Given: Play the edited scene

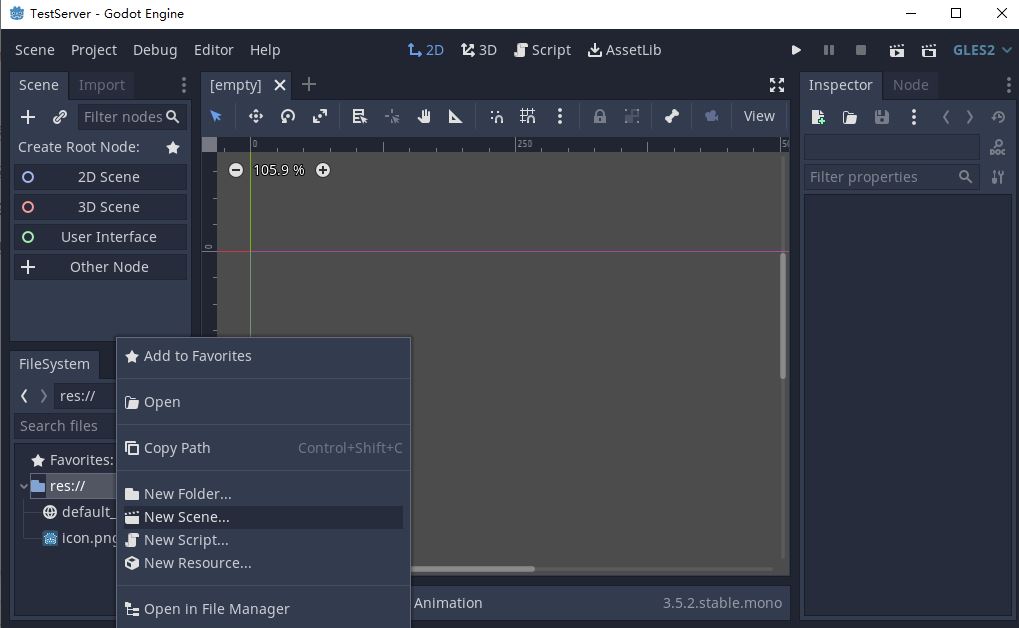Looking at the screenshot, I should [897, 50].
